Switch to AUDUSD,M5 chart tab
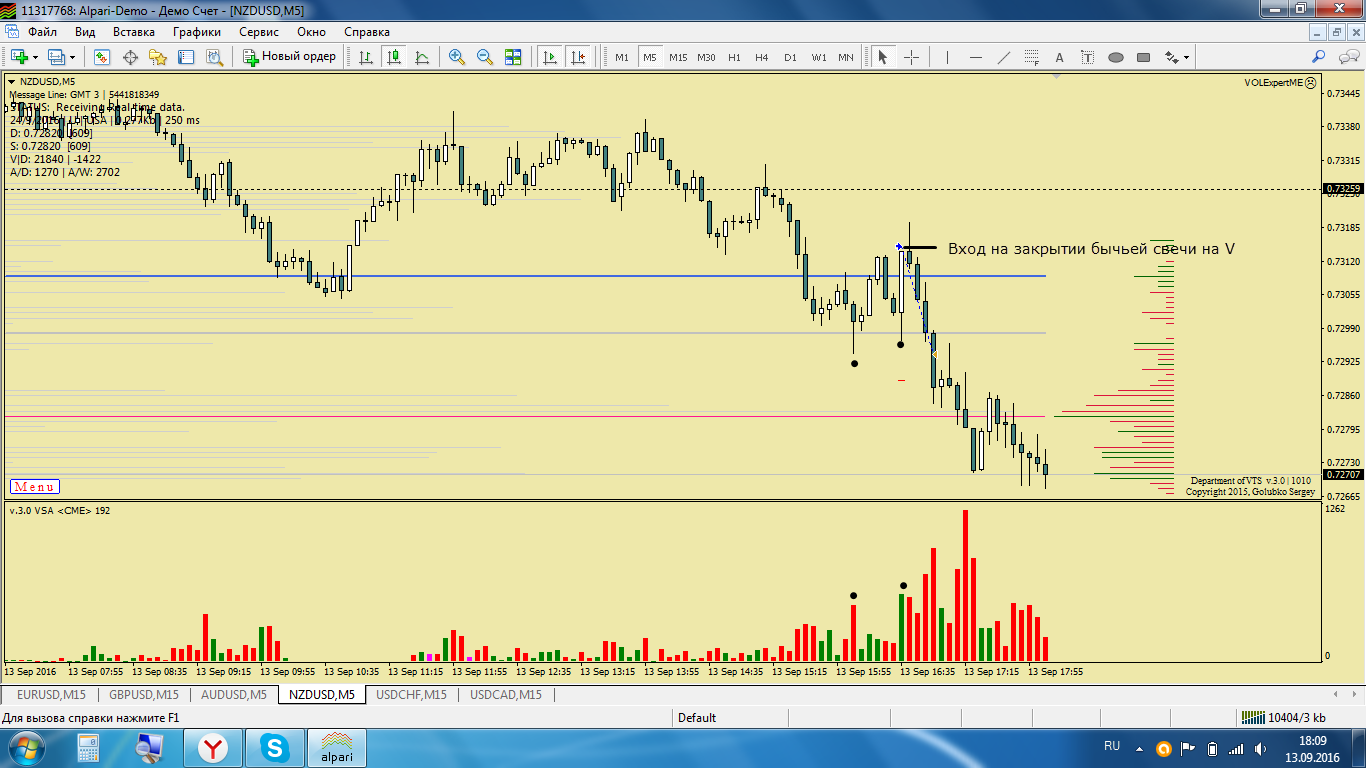Screen dimensions: 1366x768 coord(234,694)
